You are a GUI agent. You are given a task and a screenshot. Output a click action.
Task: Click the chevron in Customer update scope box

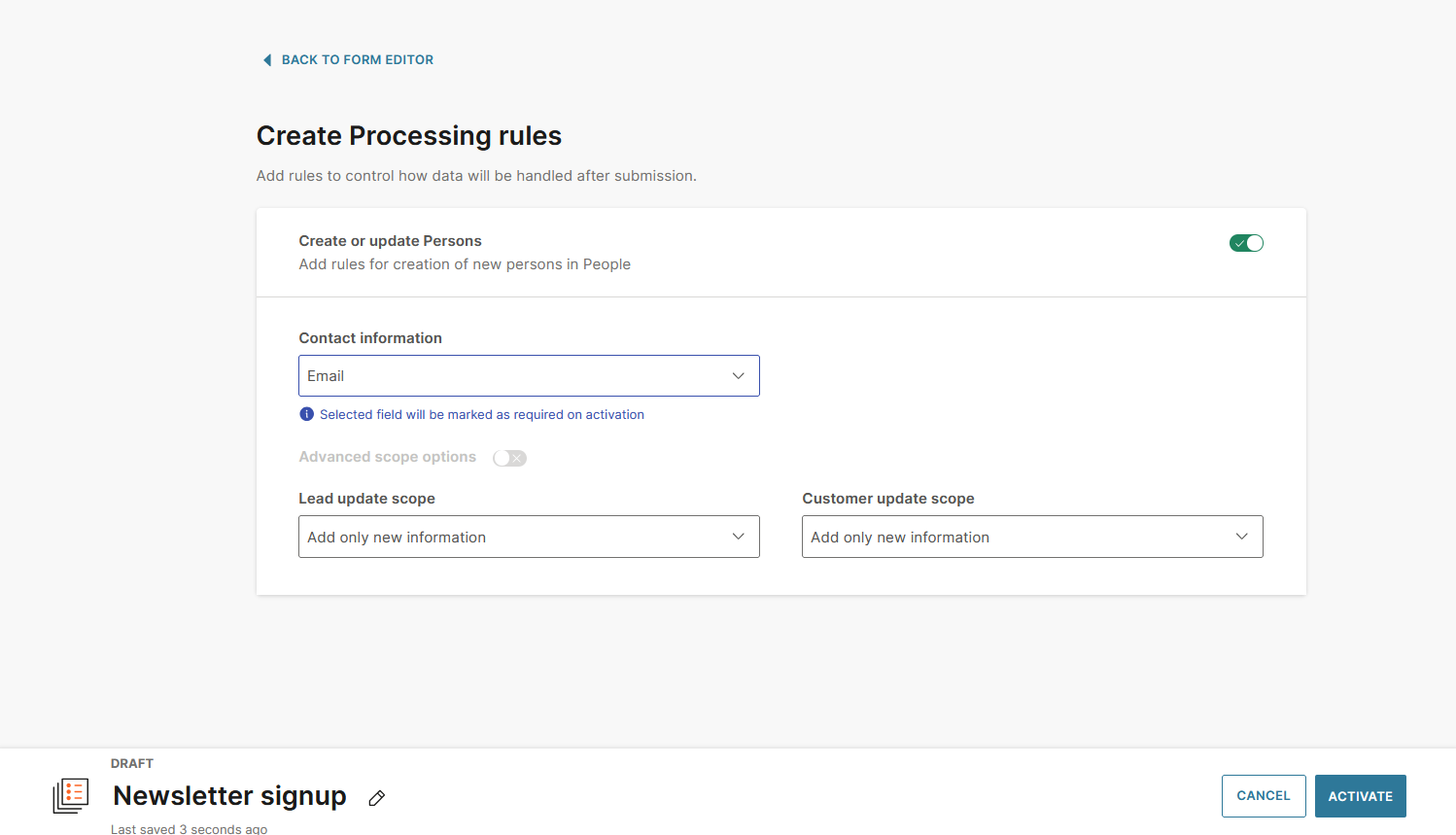[1242, 537]
